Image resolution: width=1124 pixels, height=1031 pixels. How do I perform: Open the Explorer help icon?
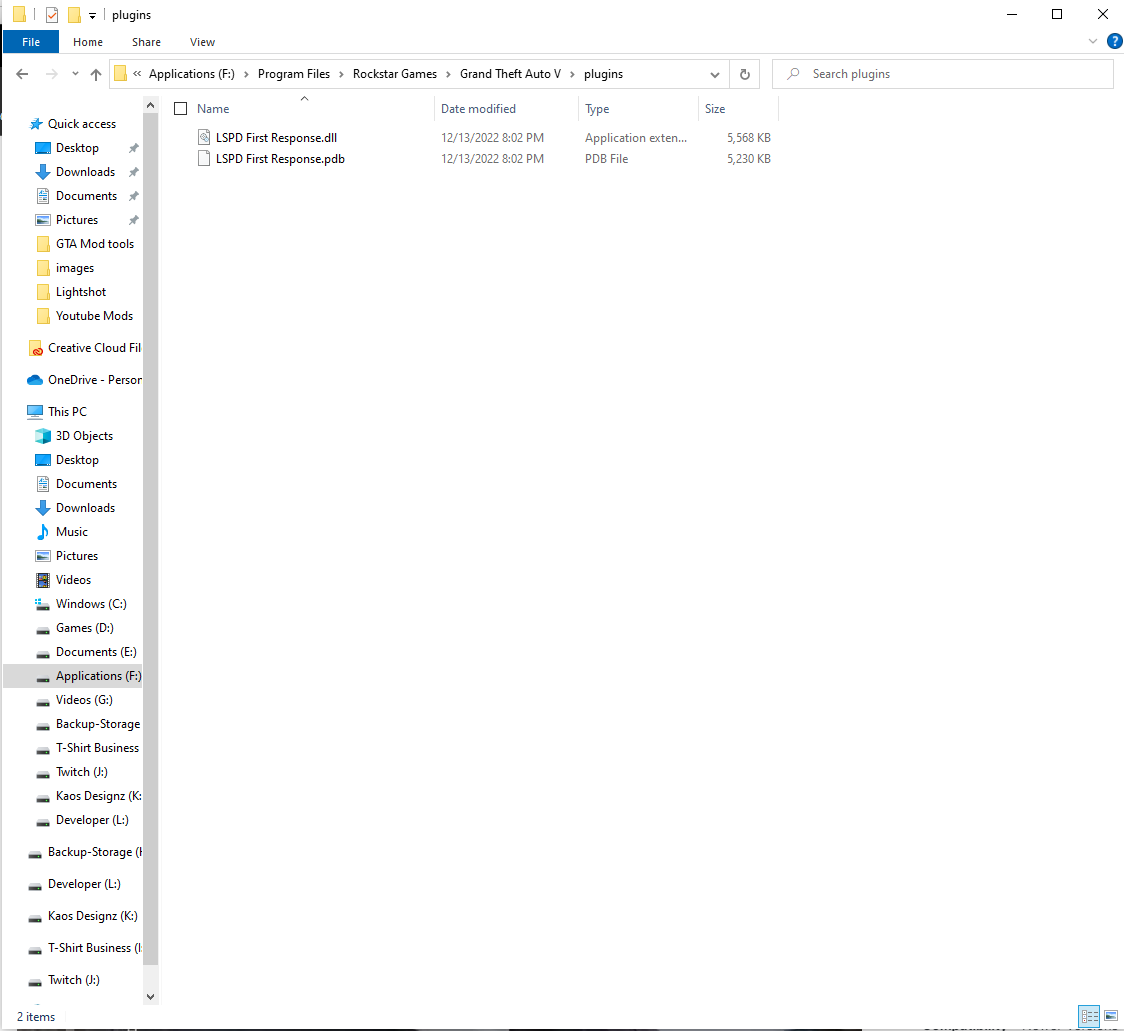click(1114, 41)
